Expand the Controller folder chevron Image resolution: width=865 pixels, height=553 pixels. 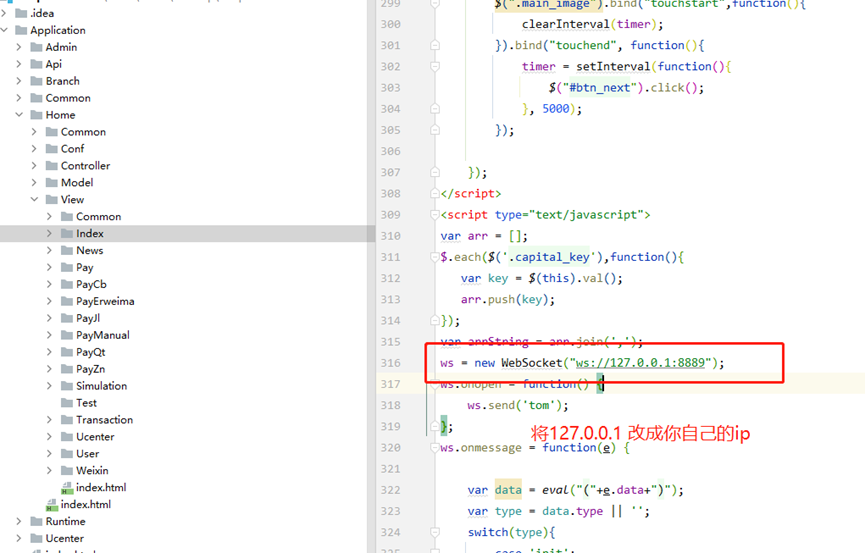click(34, 166)
